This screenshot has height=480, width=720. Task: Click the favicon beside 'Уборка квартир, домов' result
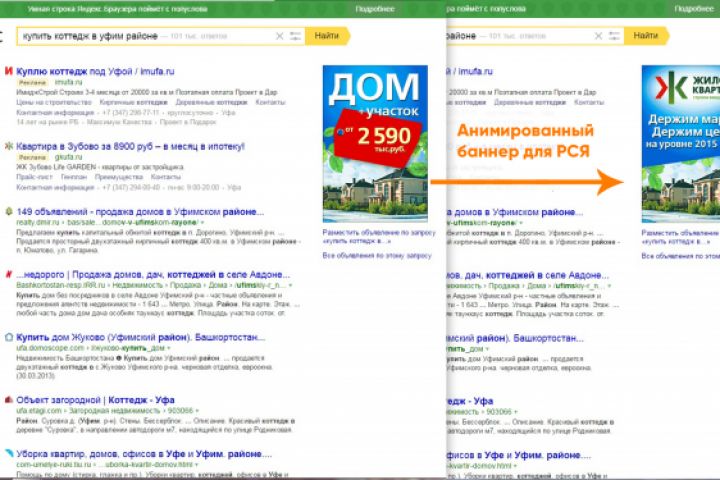tap(8, 453)
